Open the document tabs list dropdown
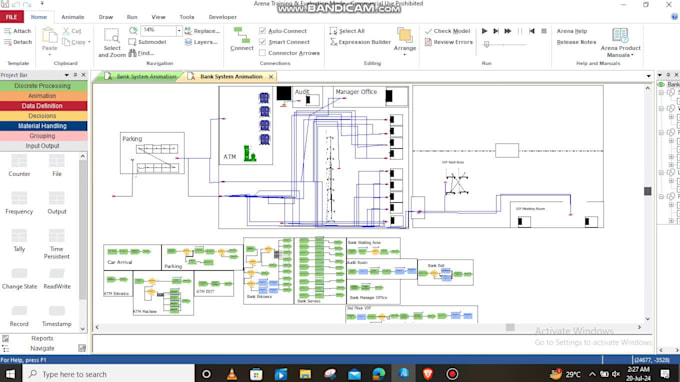 click(648, 76)
